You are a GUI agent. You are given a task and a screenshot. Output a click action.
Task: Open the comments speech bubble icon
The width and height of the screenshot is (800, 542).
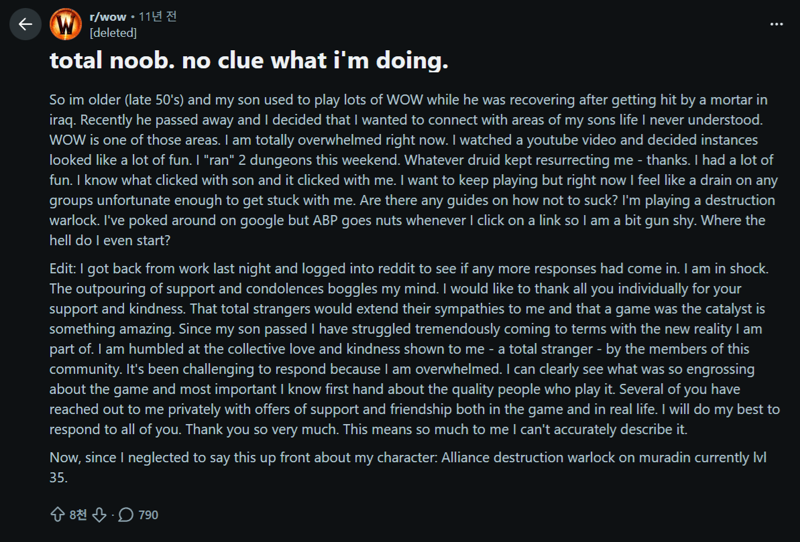coord(126,515)
